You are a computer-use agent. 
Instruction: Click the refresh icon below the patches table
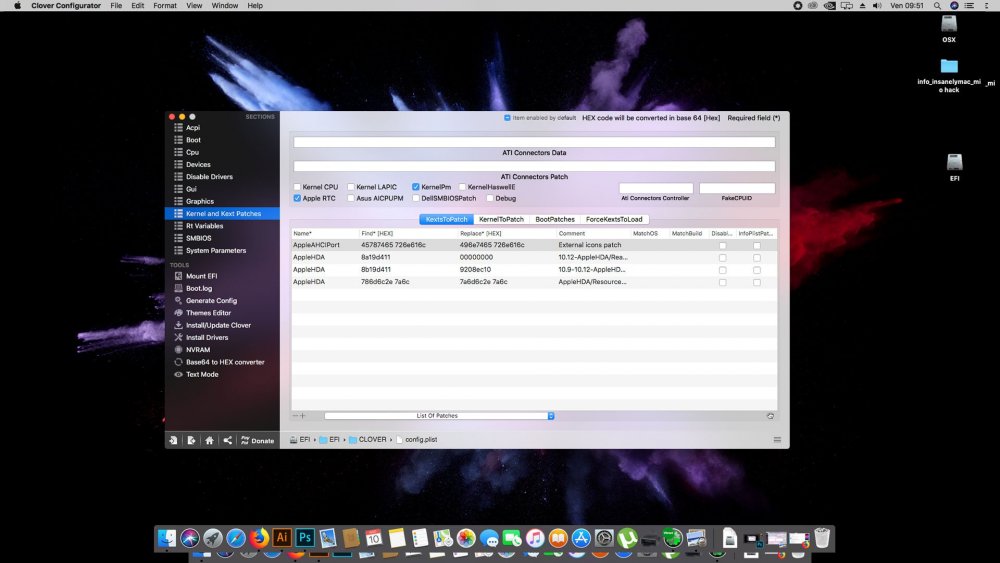[x=770, y=416]
